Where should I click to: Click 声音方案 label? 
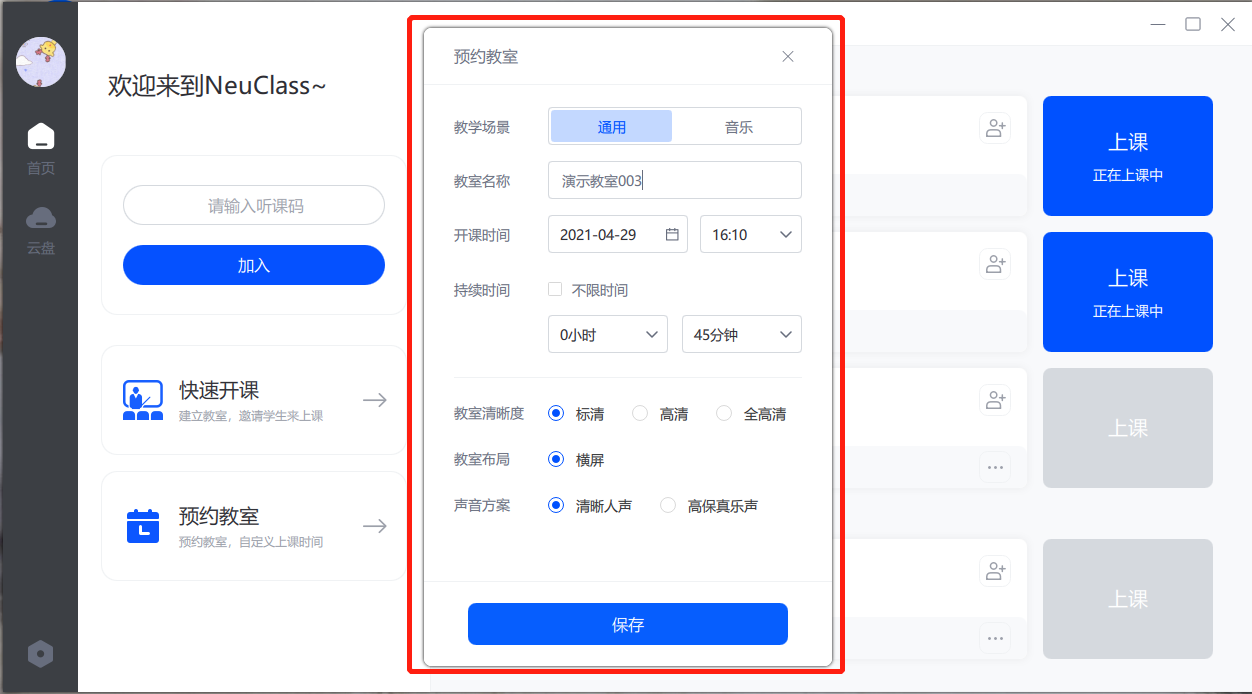pos(482,505)
